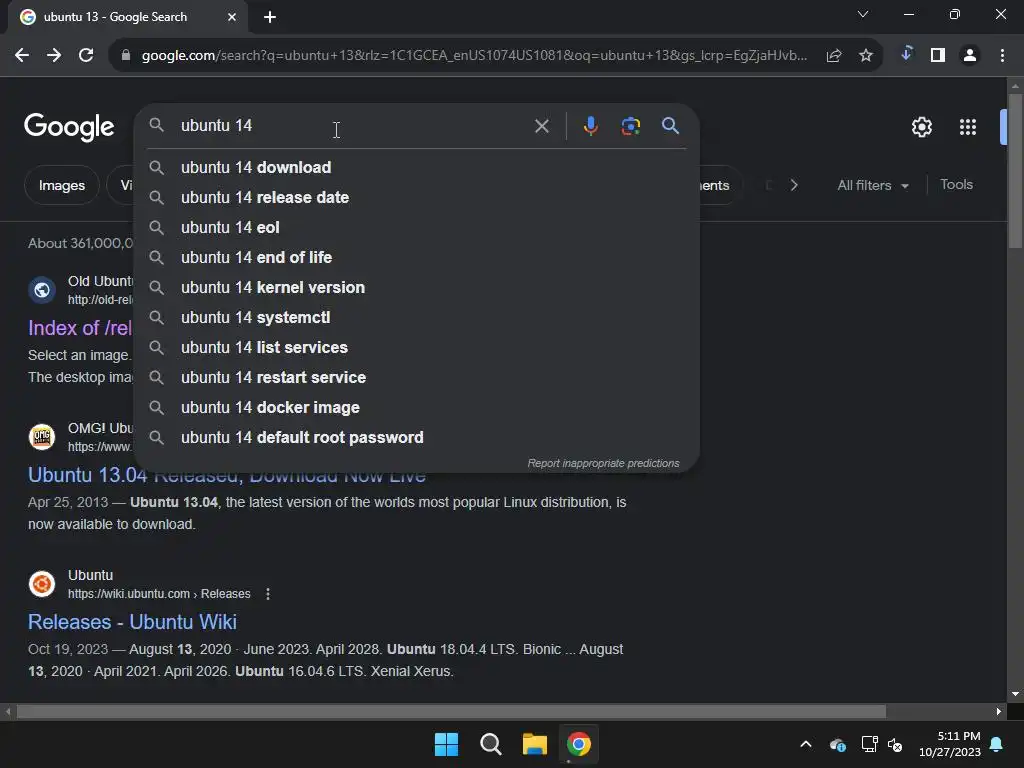
Task: Open the tab search chevron
Action: click(863, 14)
